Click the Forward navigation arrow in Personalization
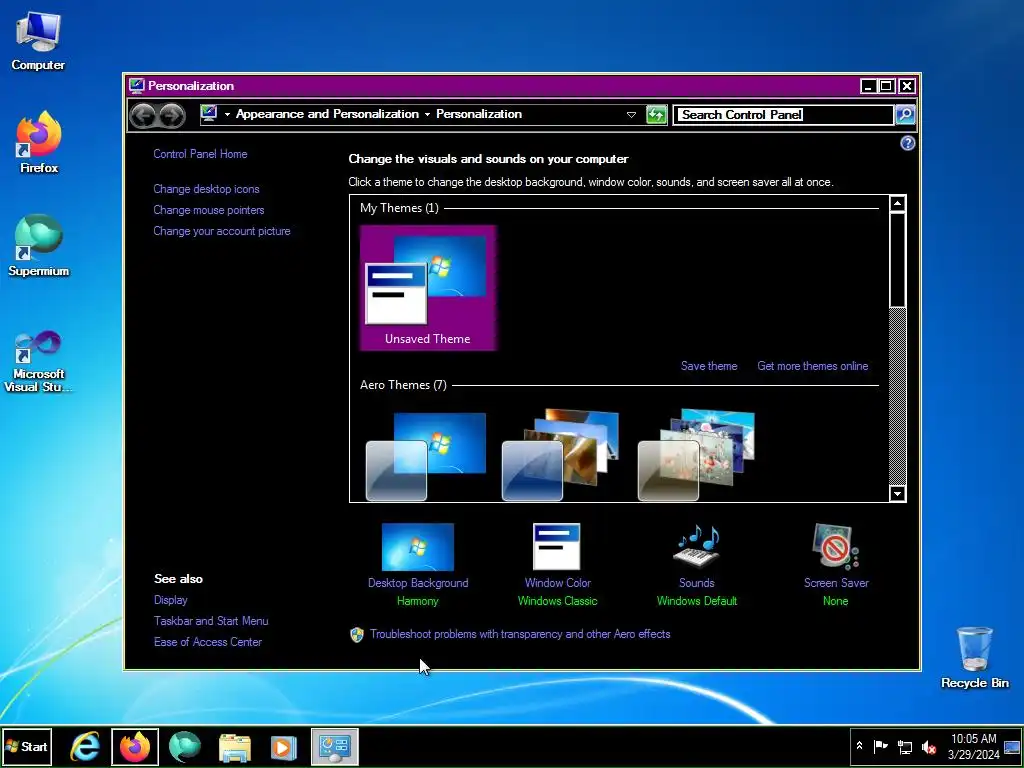 (172, 116)
